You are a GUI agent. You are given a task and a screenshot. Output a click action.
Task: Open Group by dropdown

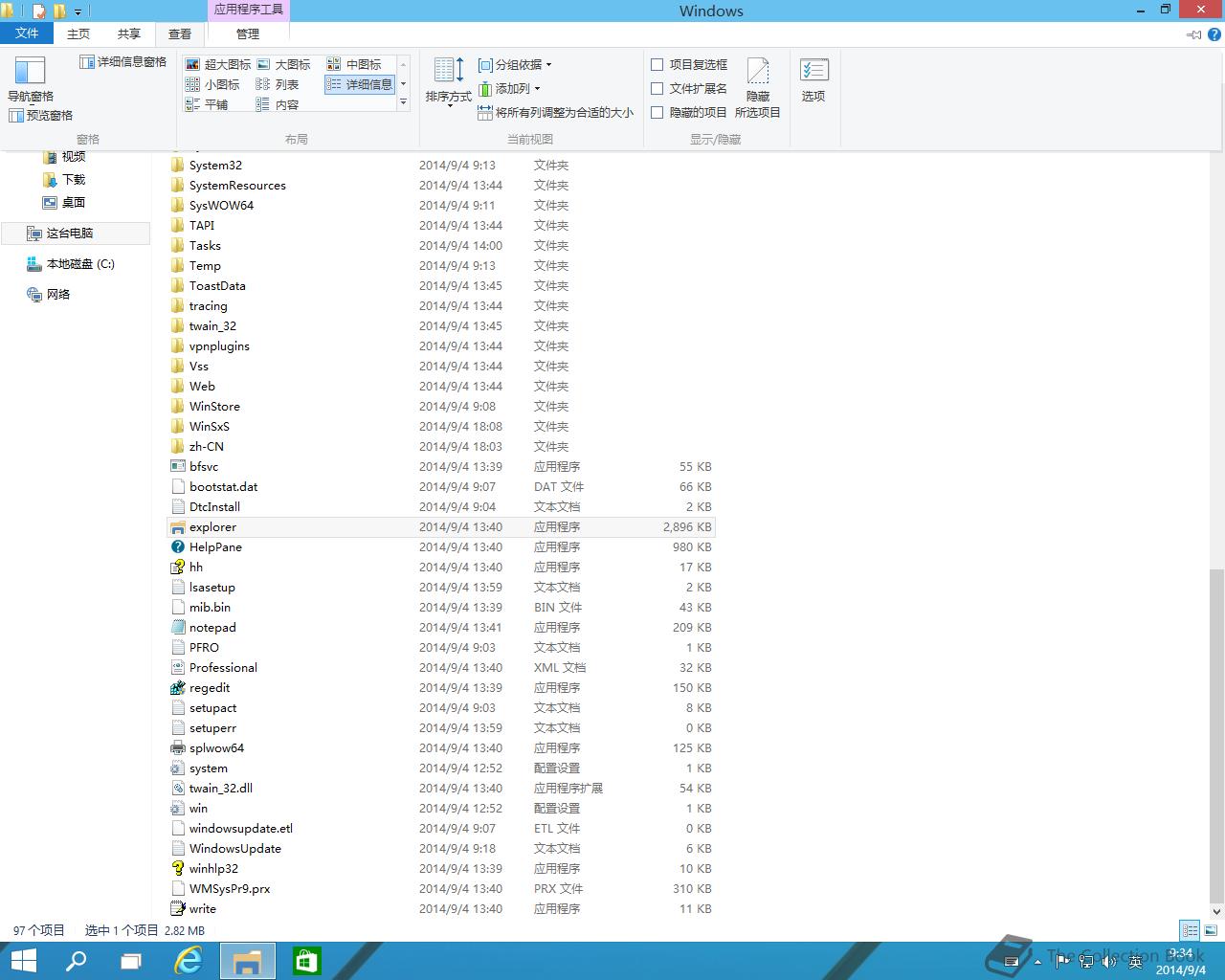[515, 65]
